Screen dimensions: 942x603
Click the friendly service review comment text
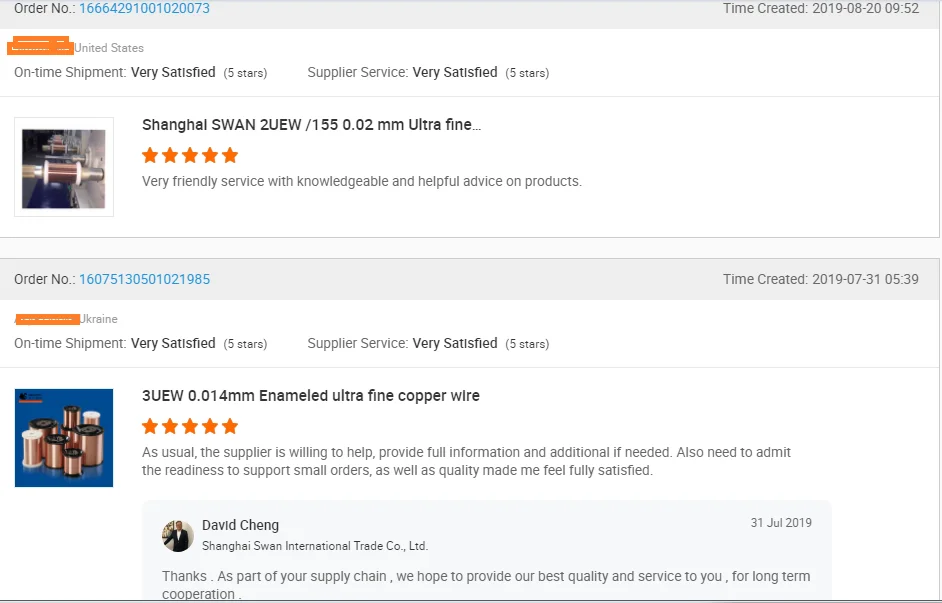pyautogui.click(x=362, y=181)
